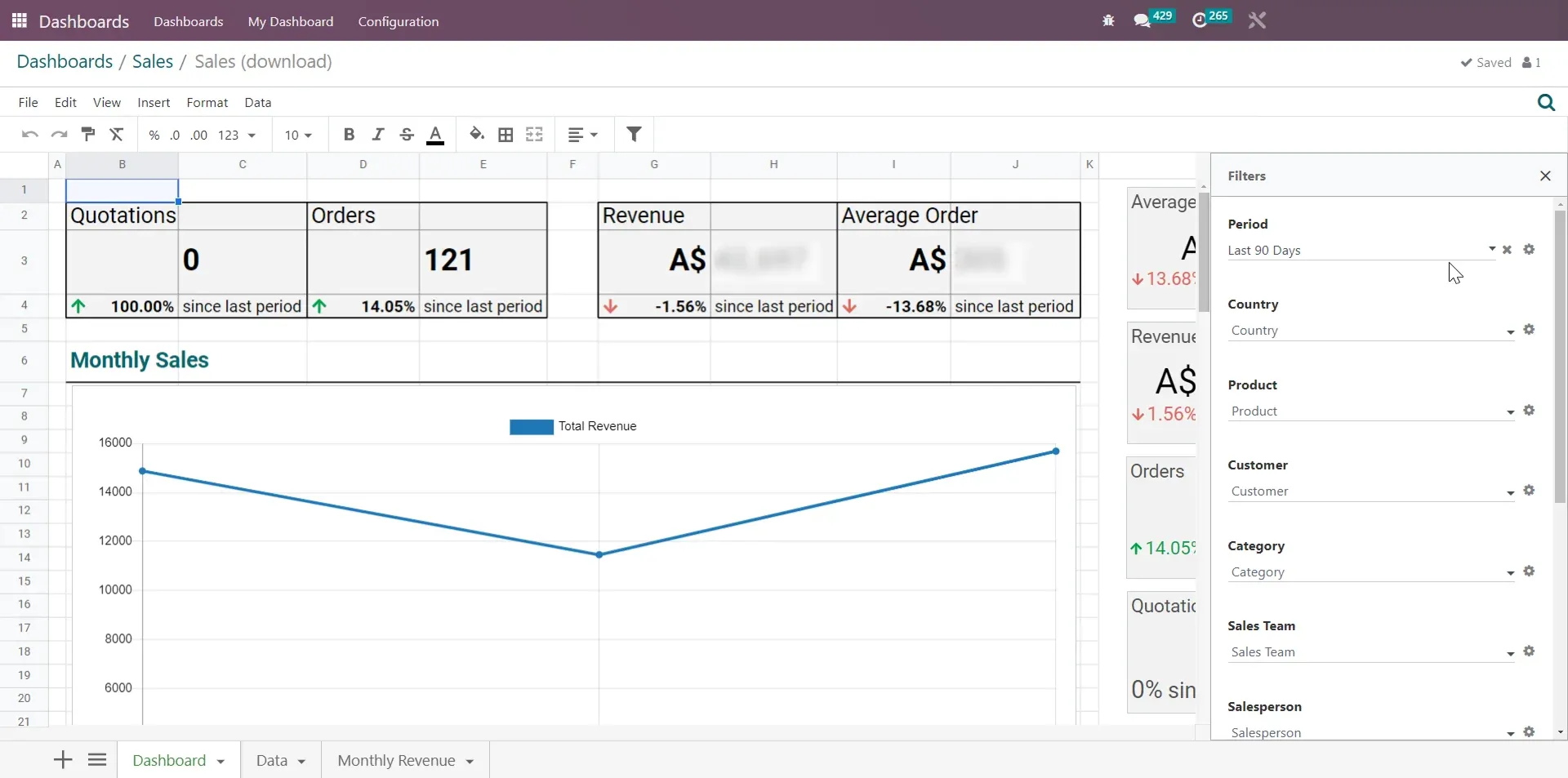The height and width of the screenshot is (778, 1568).
Task: Apply the paint format tool
Action: (87, 135)
